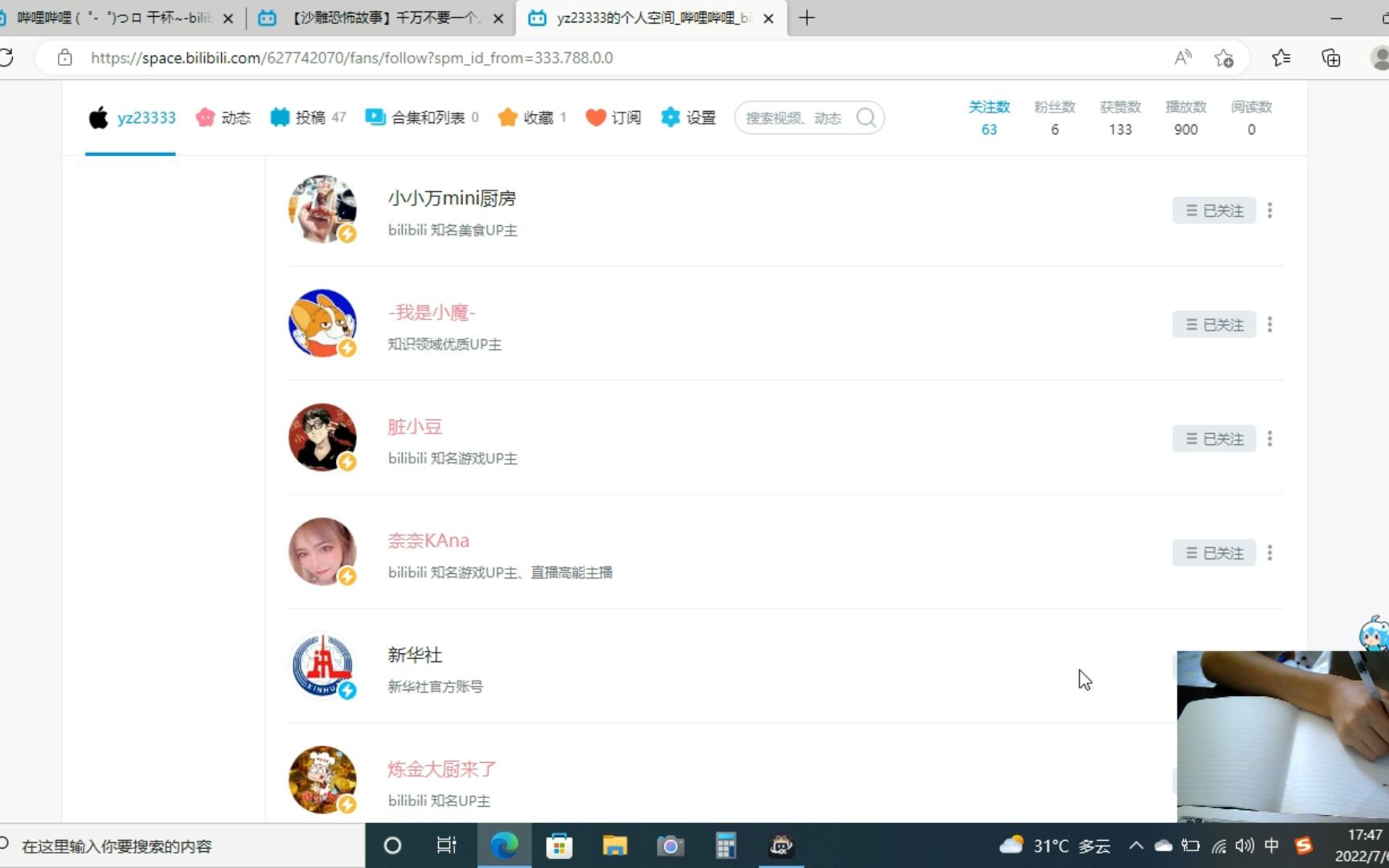Click 脏小豆 avatar image
The height and width of the screenshot is (868, 1389).
pyautogui.click(x=322, y=437)
